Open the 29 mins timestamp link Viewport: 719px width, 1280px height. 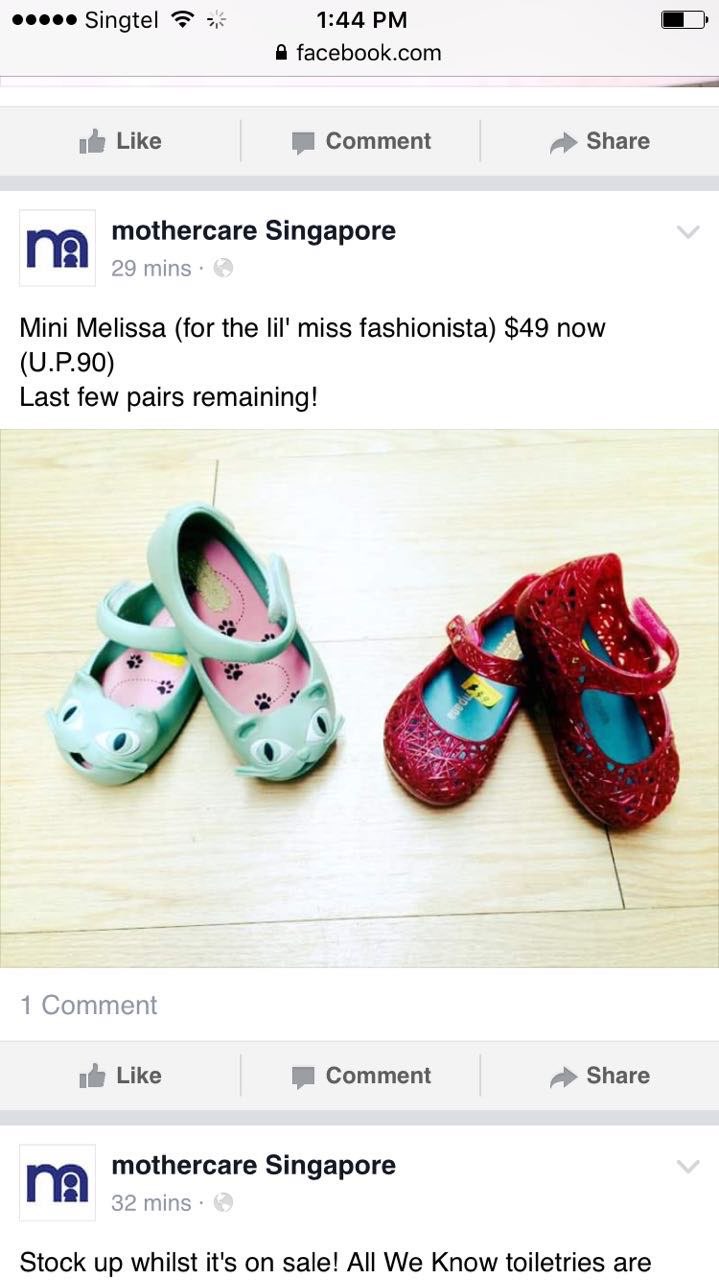pos(151,268)
